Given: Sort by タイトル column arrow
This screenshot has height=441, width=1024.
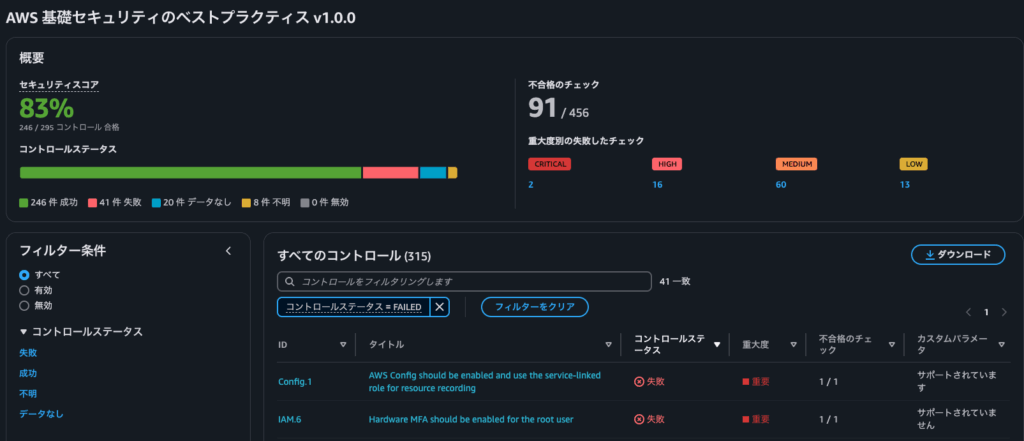Looking at the screenshot, I should tap(608, 344).
